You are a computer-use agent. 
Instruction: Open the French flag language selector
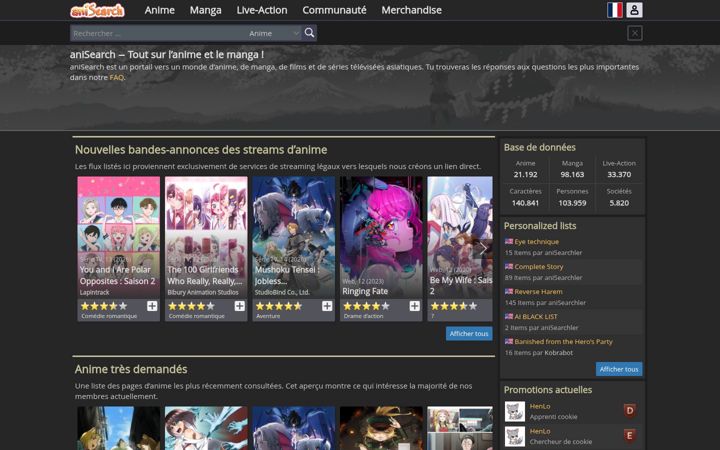(x=614, y=10)
